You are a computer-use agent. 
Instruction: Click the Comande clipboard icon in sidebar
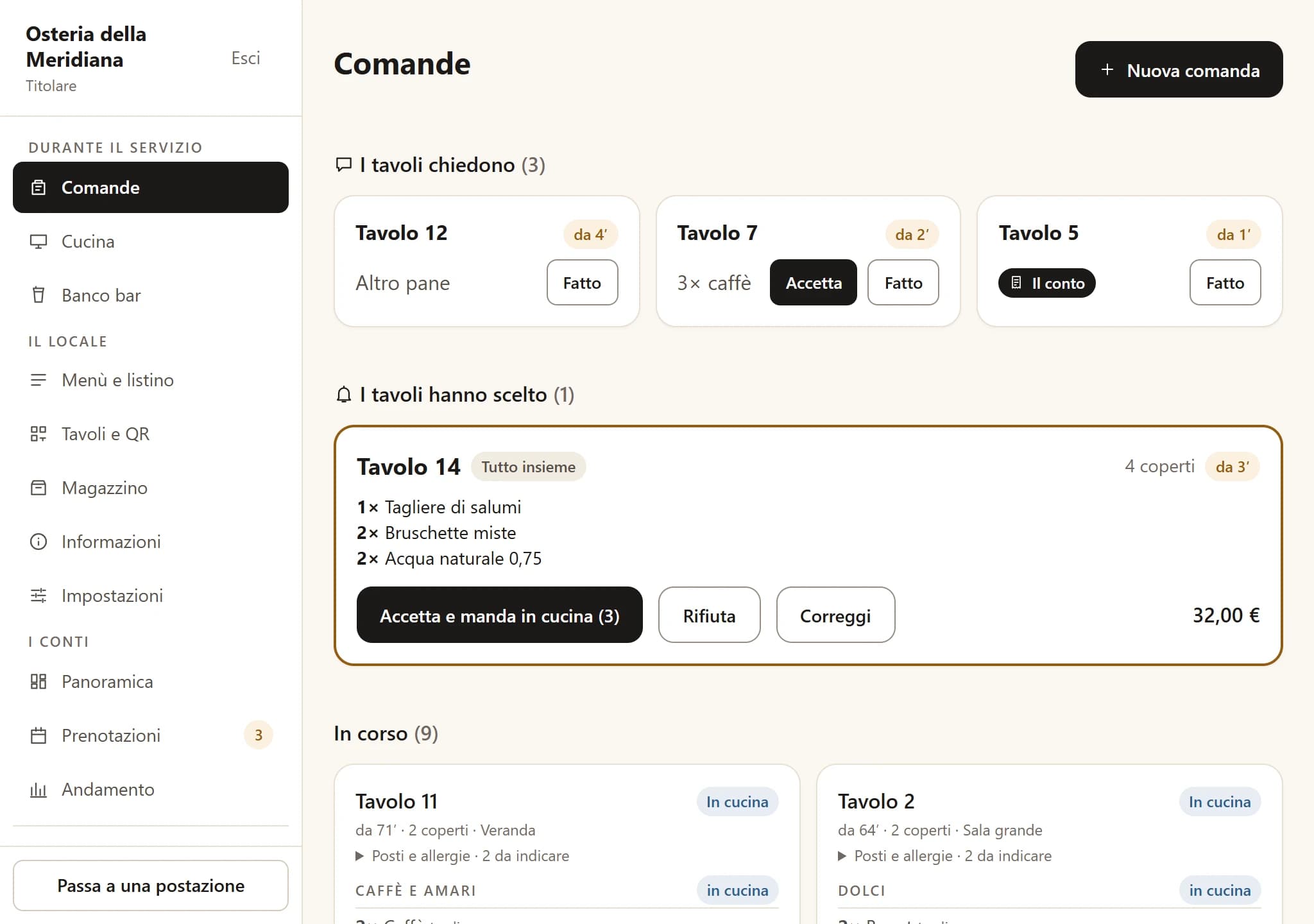coord(38,187)
